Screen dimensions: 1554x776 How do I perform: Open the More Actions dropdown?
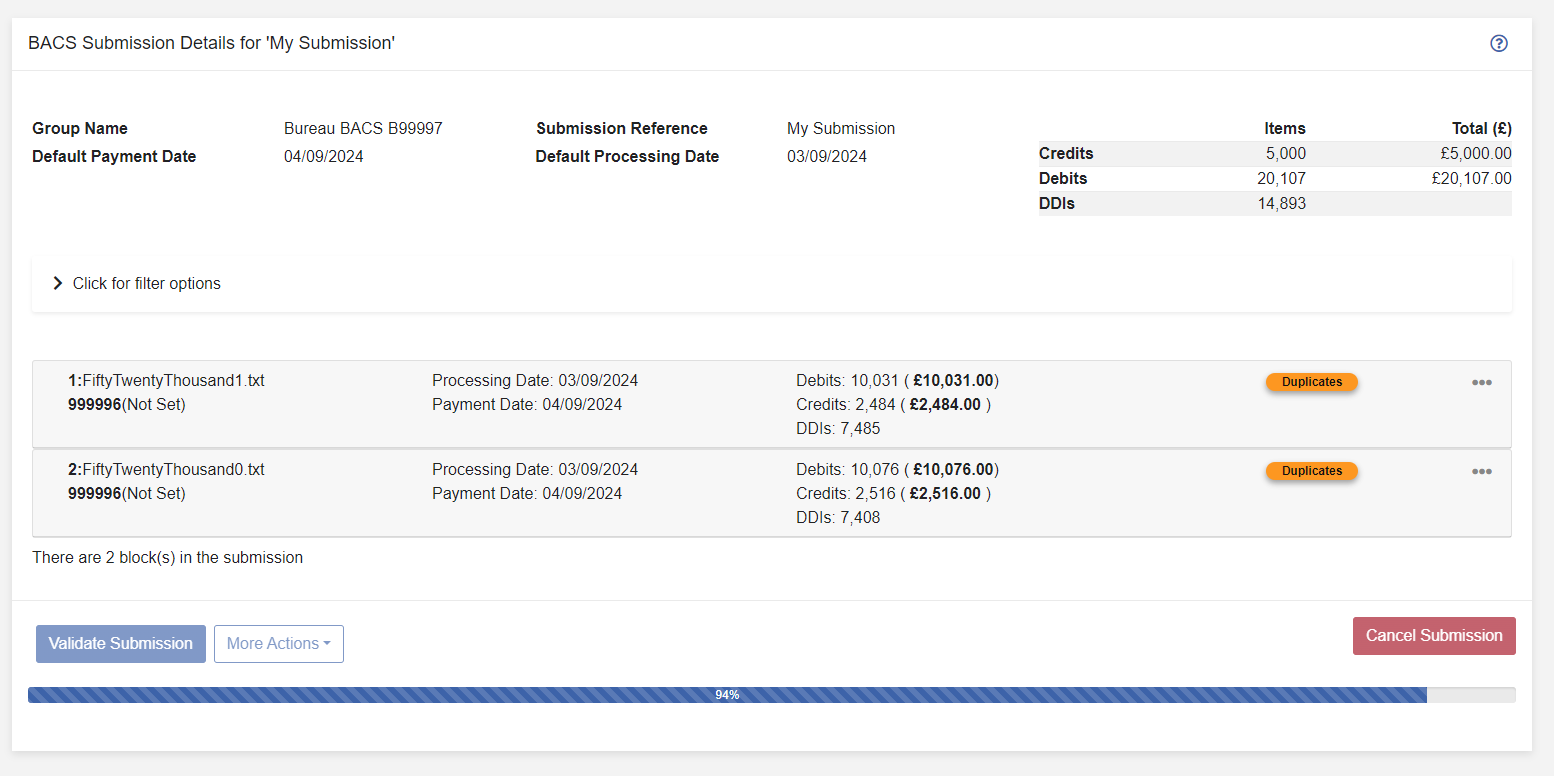point(278,644)
